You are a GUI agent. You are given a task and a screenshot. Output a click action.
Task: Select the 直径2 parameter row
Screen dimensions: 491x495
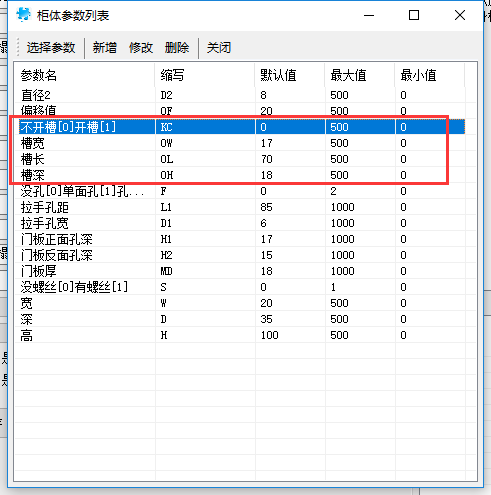240,95
